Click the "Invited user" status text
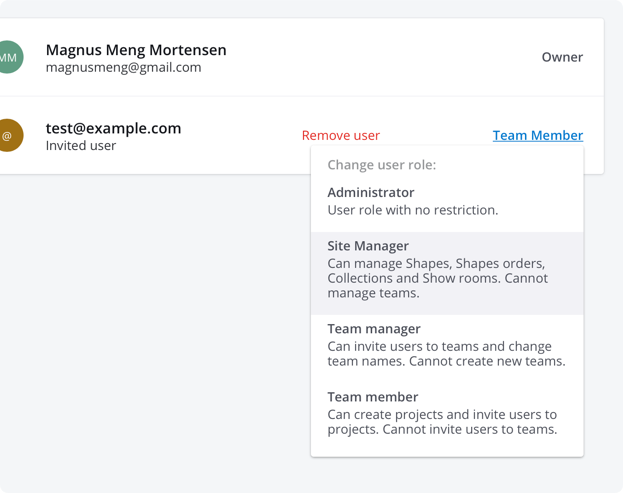 click(x=81, y=146)
